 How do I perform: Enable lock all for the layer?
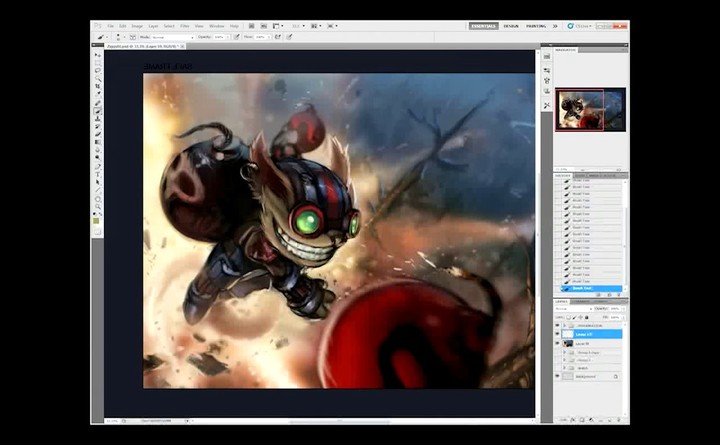click(x=586, y=317)
